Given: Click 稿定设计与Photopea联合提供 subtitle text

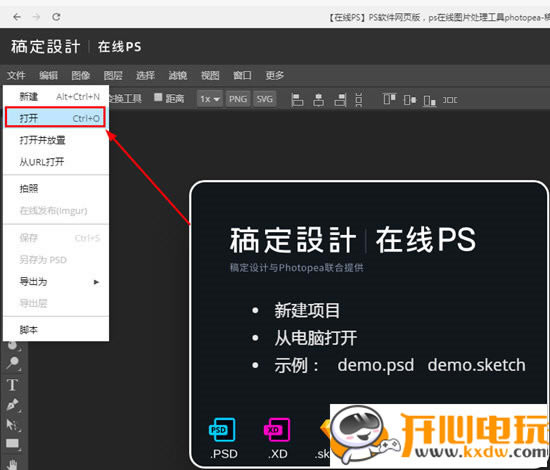Looking at the screenshot, I should 296,268.
